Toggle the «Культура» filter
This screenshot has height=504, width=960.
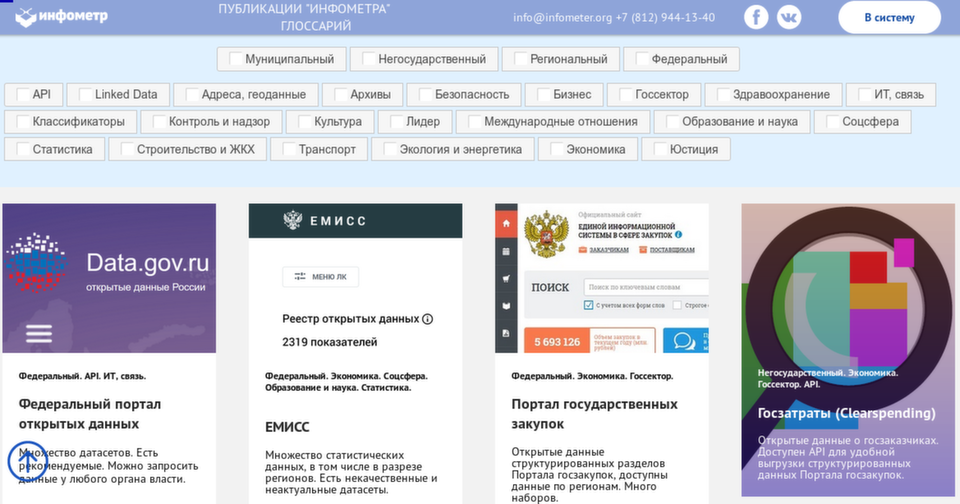[x=304, y=121]
